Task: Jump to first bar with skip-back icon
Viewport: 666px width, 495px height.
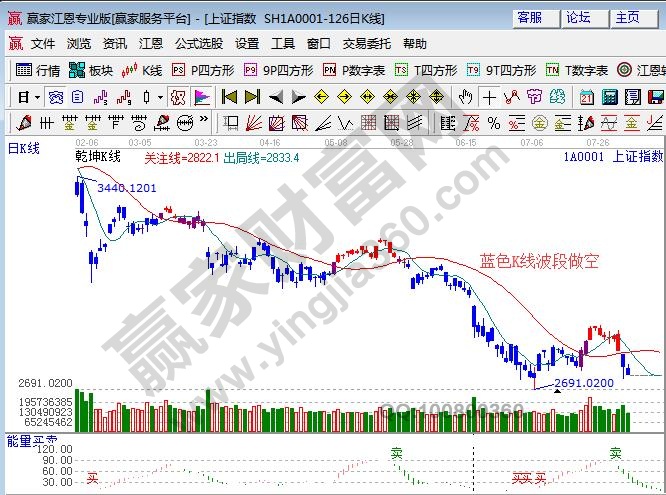Action: point(229,97)
